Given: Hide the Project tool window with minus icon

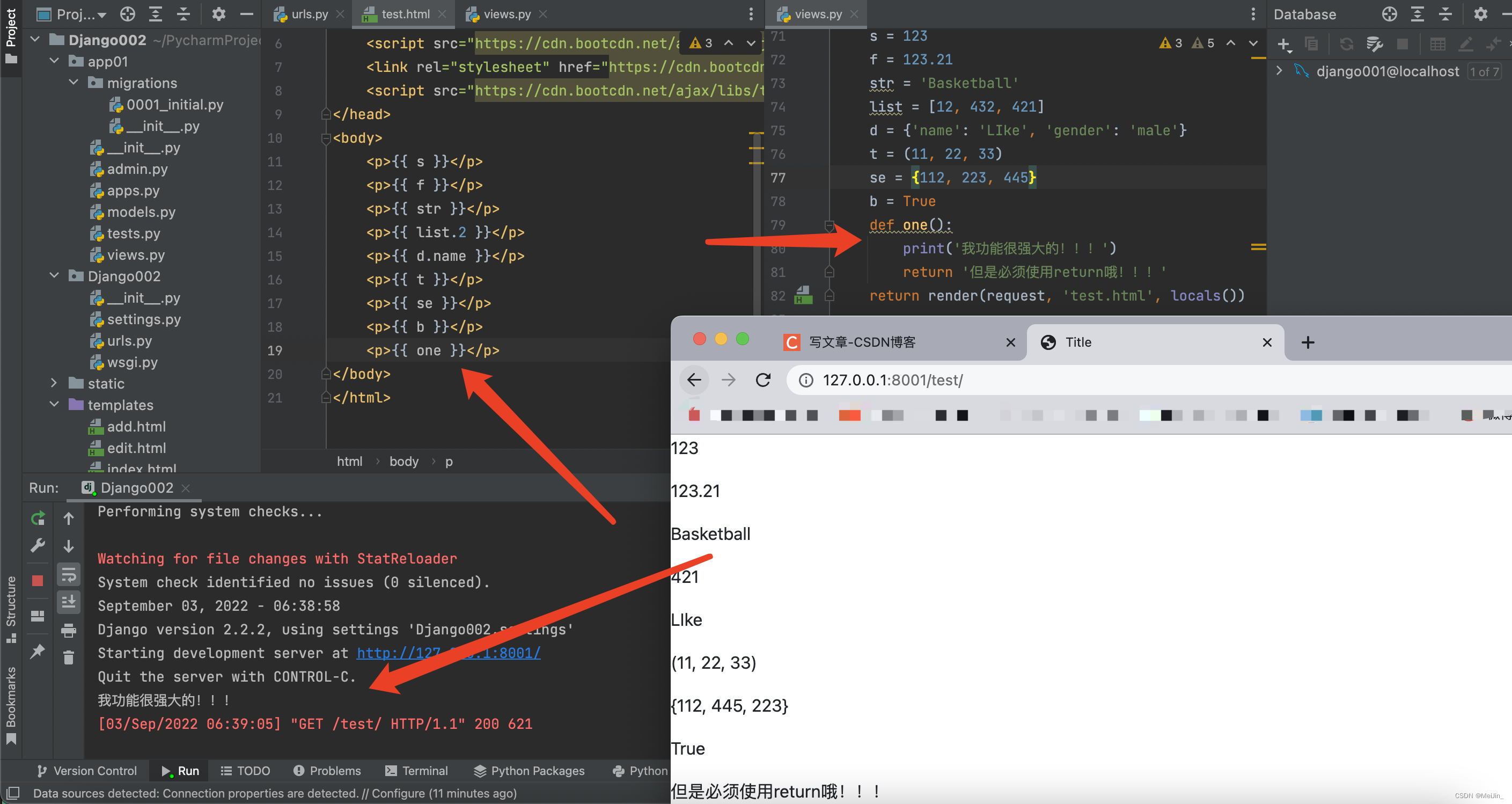Looking at the screenshot, I should click(247, 14).
